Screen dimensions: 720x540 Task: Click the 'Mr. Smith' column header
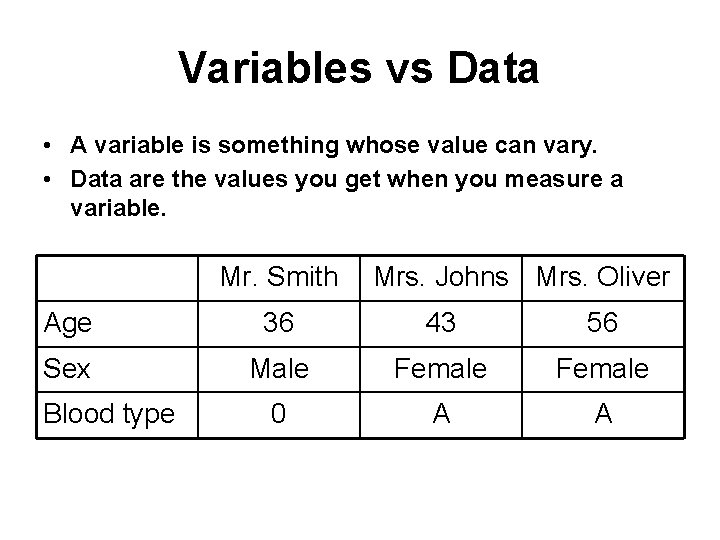[x=278, y=277]
